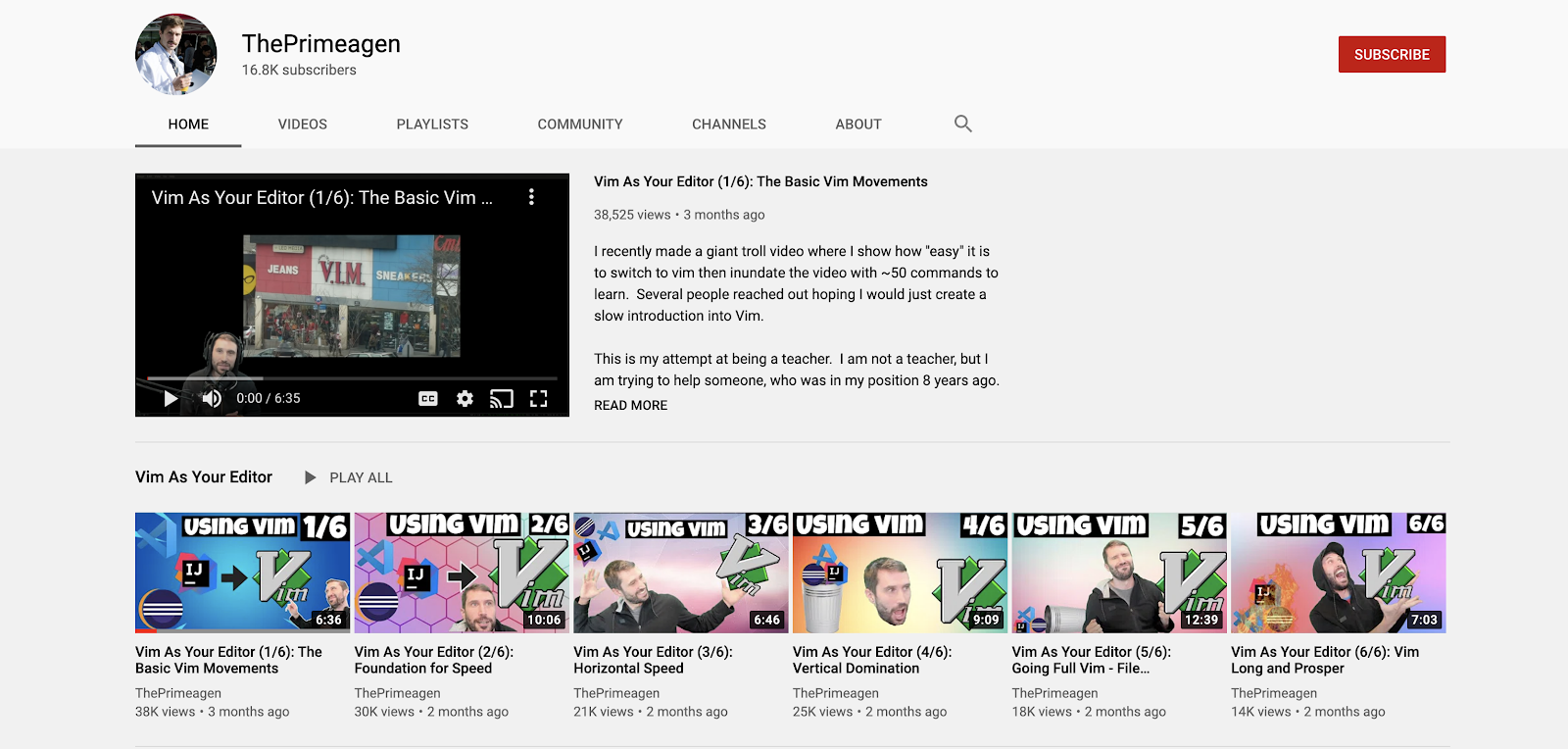This screenshot has height=749, width=1568.
Task: Open the three-dot menu on video player
Action: 531,197
